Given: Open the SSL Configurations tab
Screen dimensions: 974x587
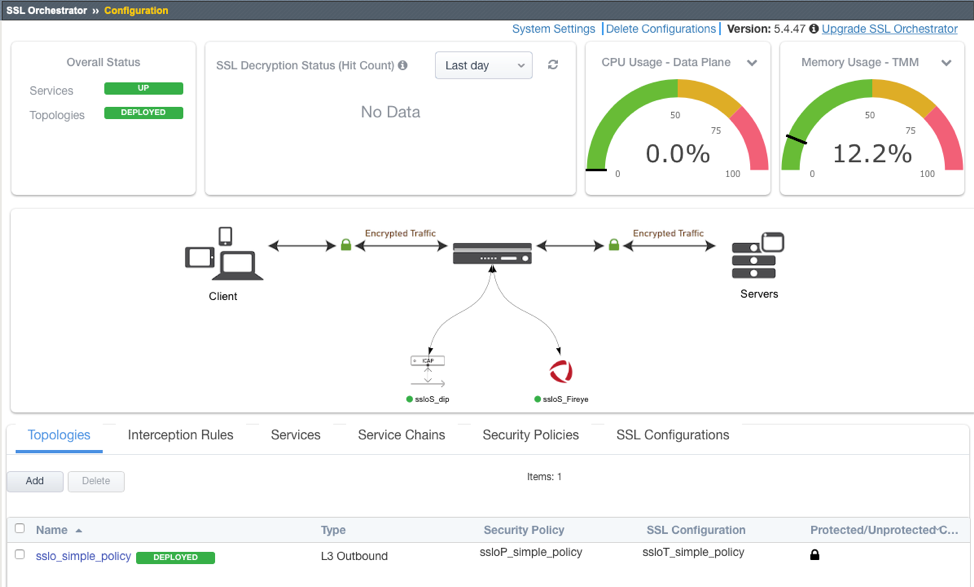Looking at the screenshot, I should 673,435.
